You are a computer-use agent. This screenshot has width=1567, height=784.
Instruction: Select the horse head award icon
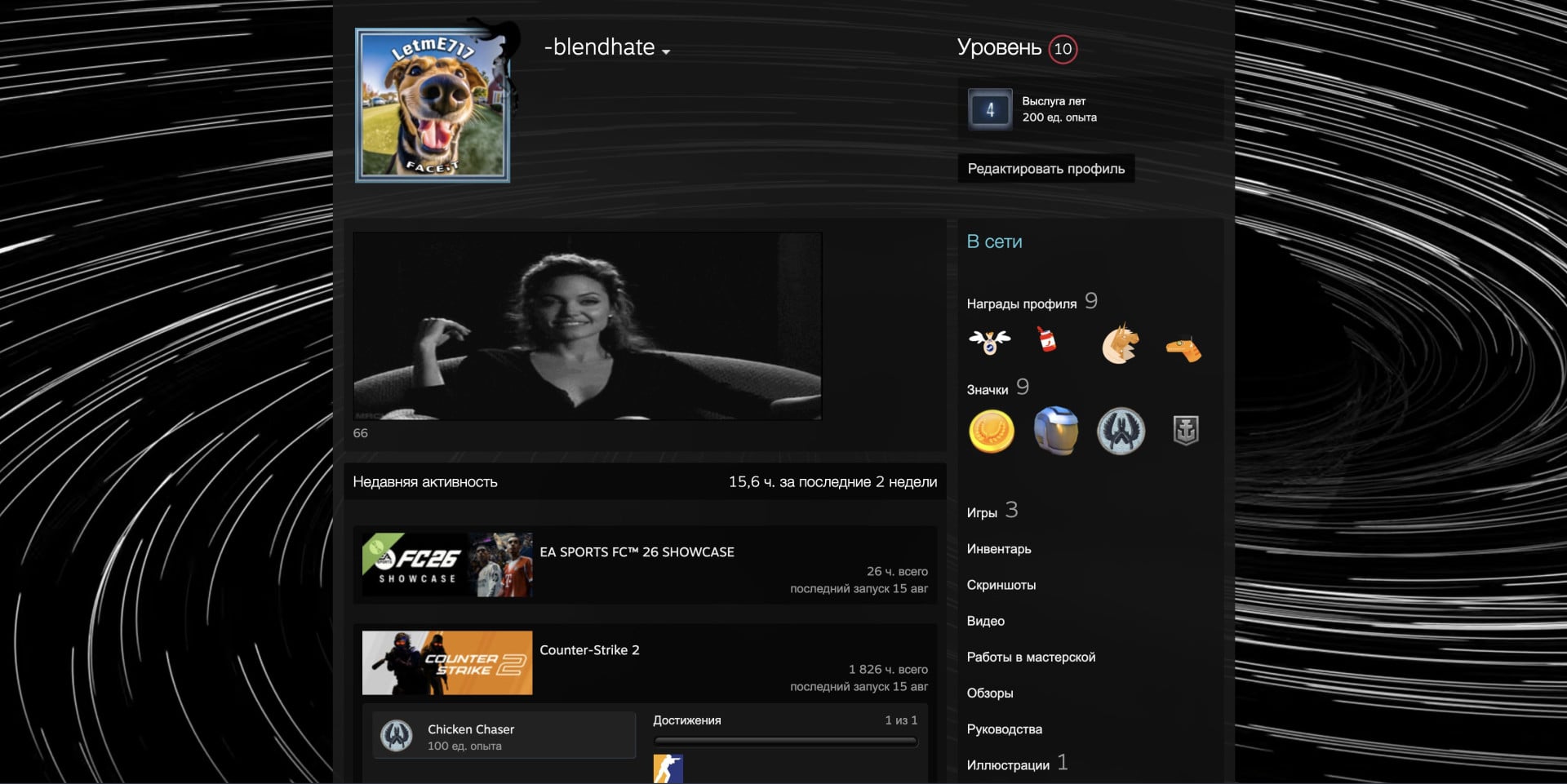click(1120, 343)
